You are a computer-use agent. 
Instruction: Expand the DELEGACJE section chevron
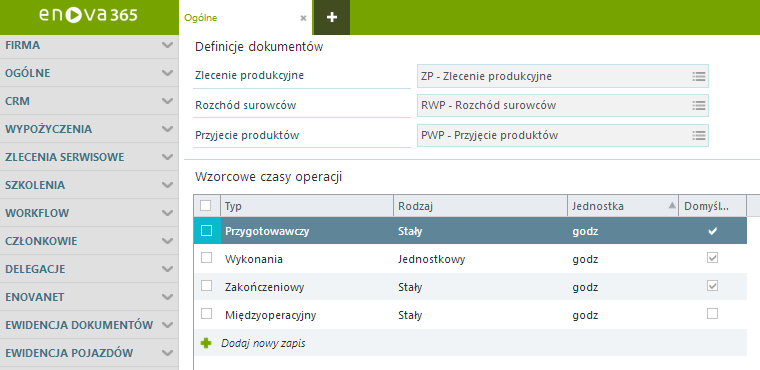[167, 269]
